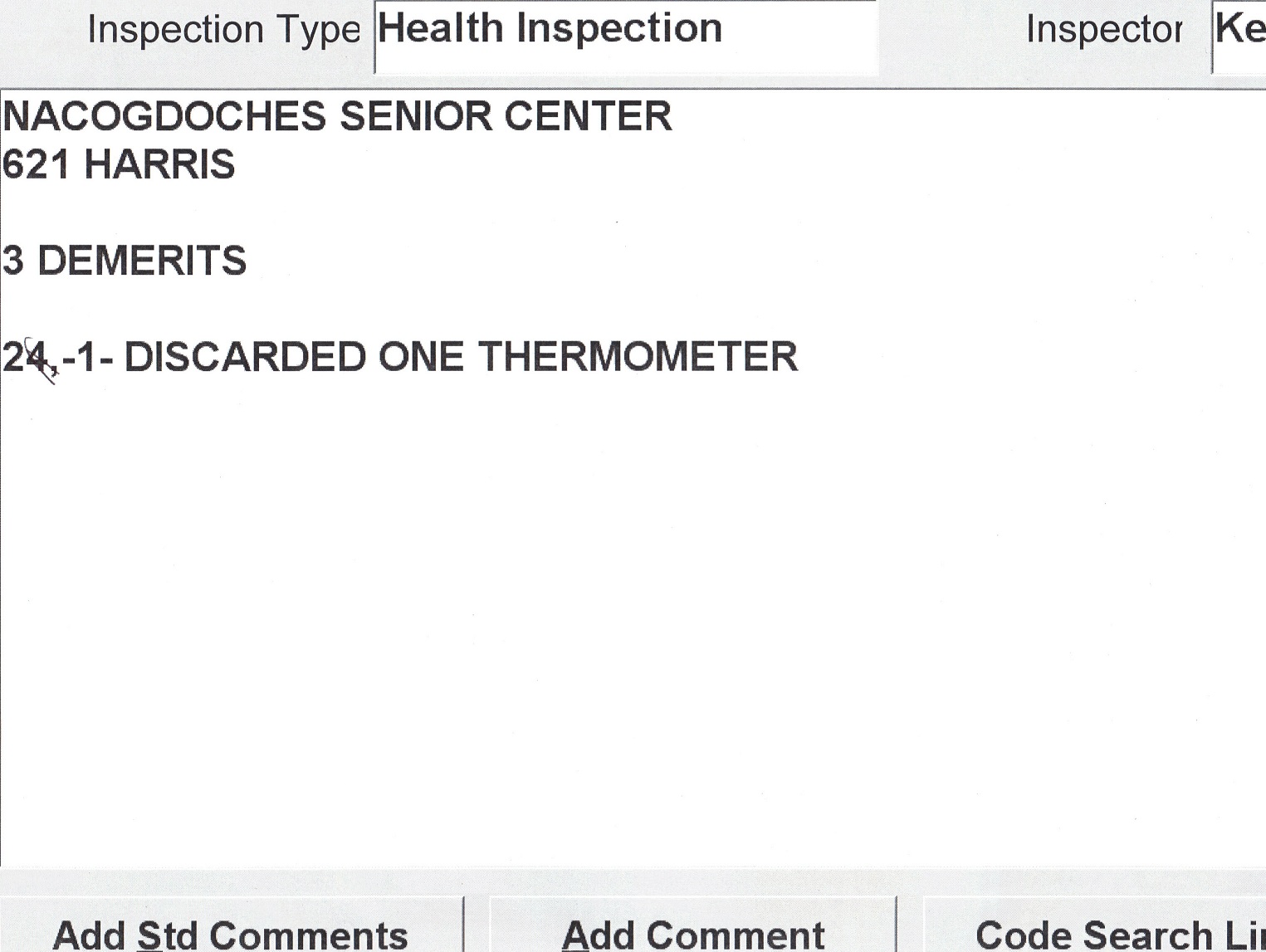Click the word HARRIS in the address line
Image resolution: width=1266 pixels, height=952 pixels.
tap(160, 164)
